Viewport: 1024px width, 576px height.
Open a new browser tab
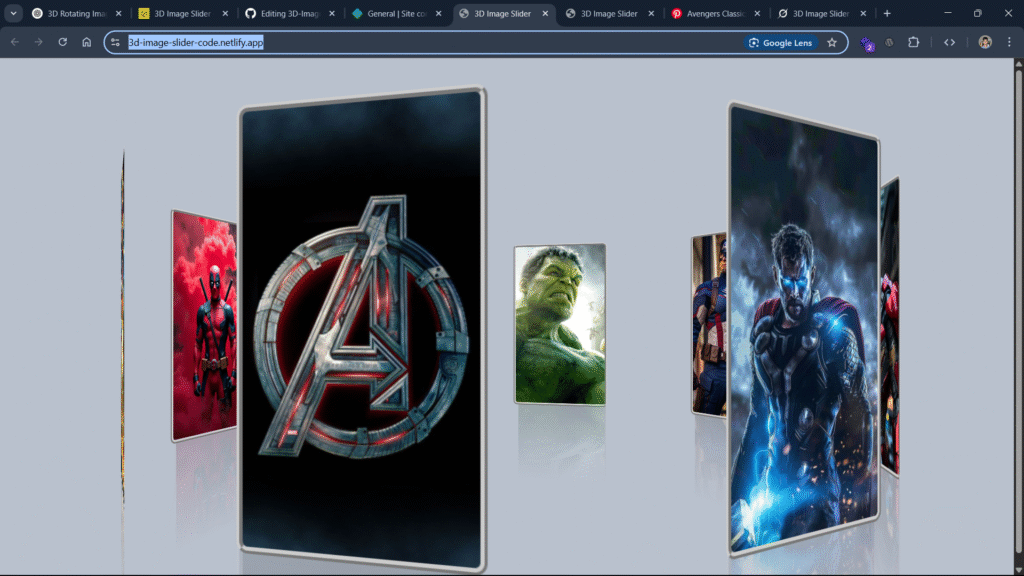tap(887, 13)
